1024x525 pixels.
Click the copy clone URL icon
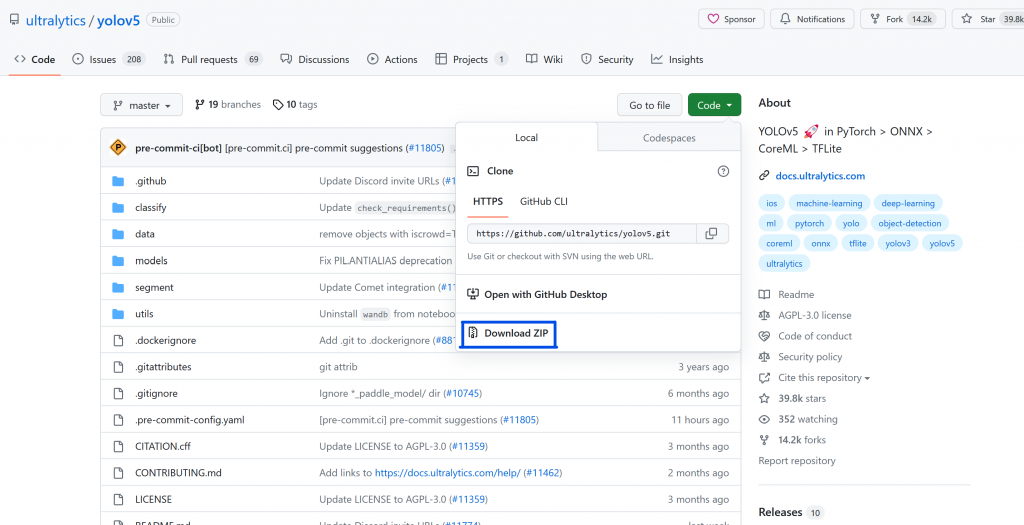(712, 233)
